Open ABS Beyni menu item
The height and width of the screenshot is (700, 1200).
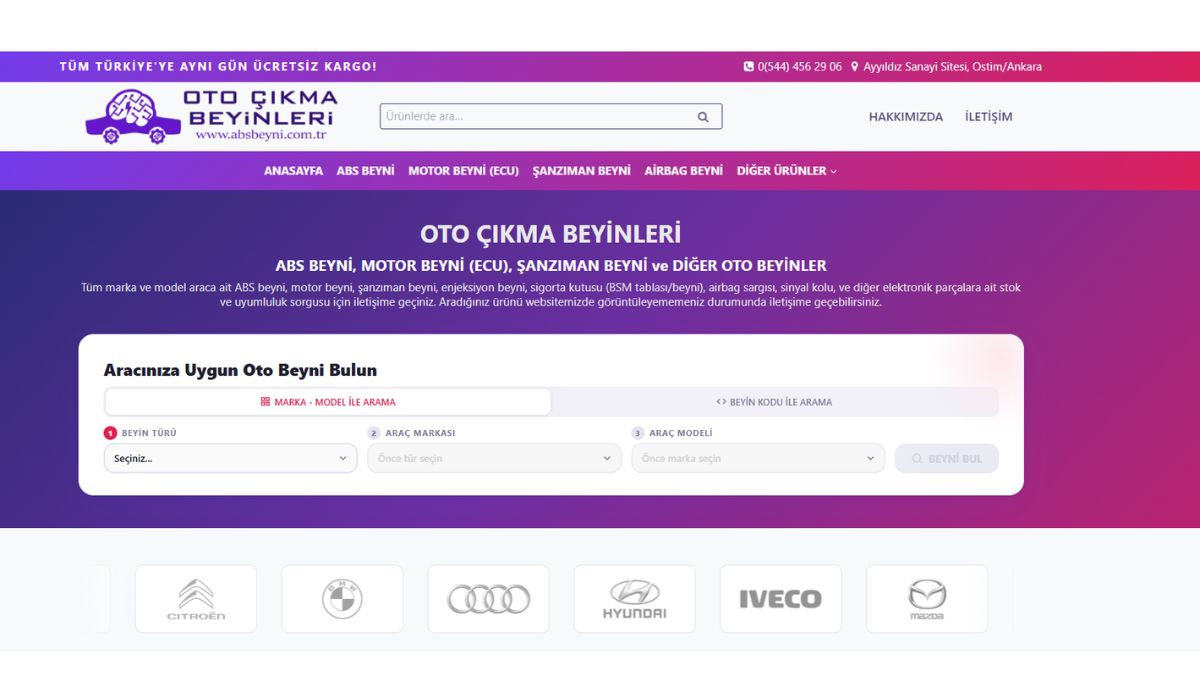365,171
